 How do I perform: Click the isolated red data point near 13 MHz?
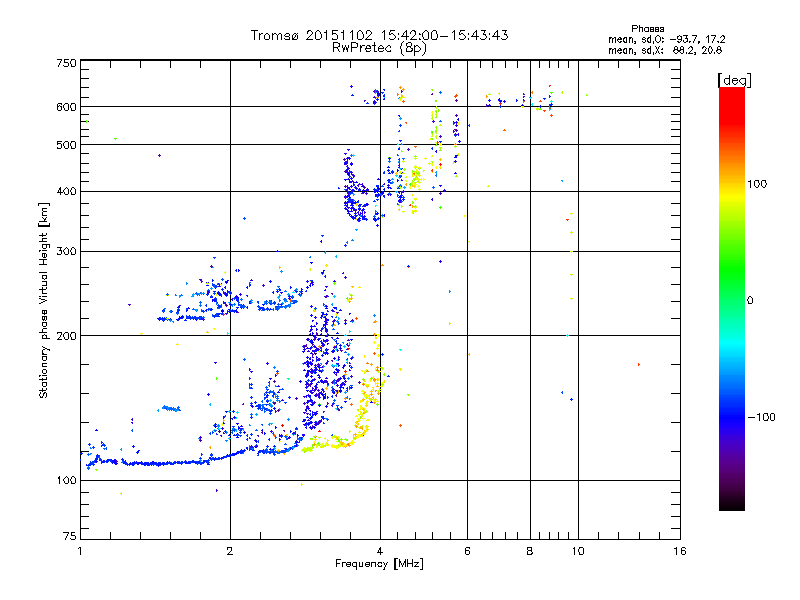click(639, 365)
